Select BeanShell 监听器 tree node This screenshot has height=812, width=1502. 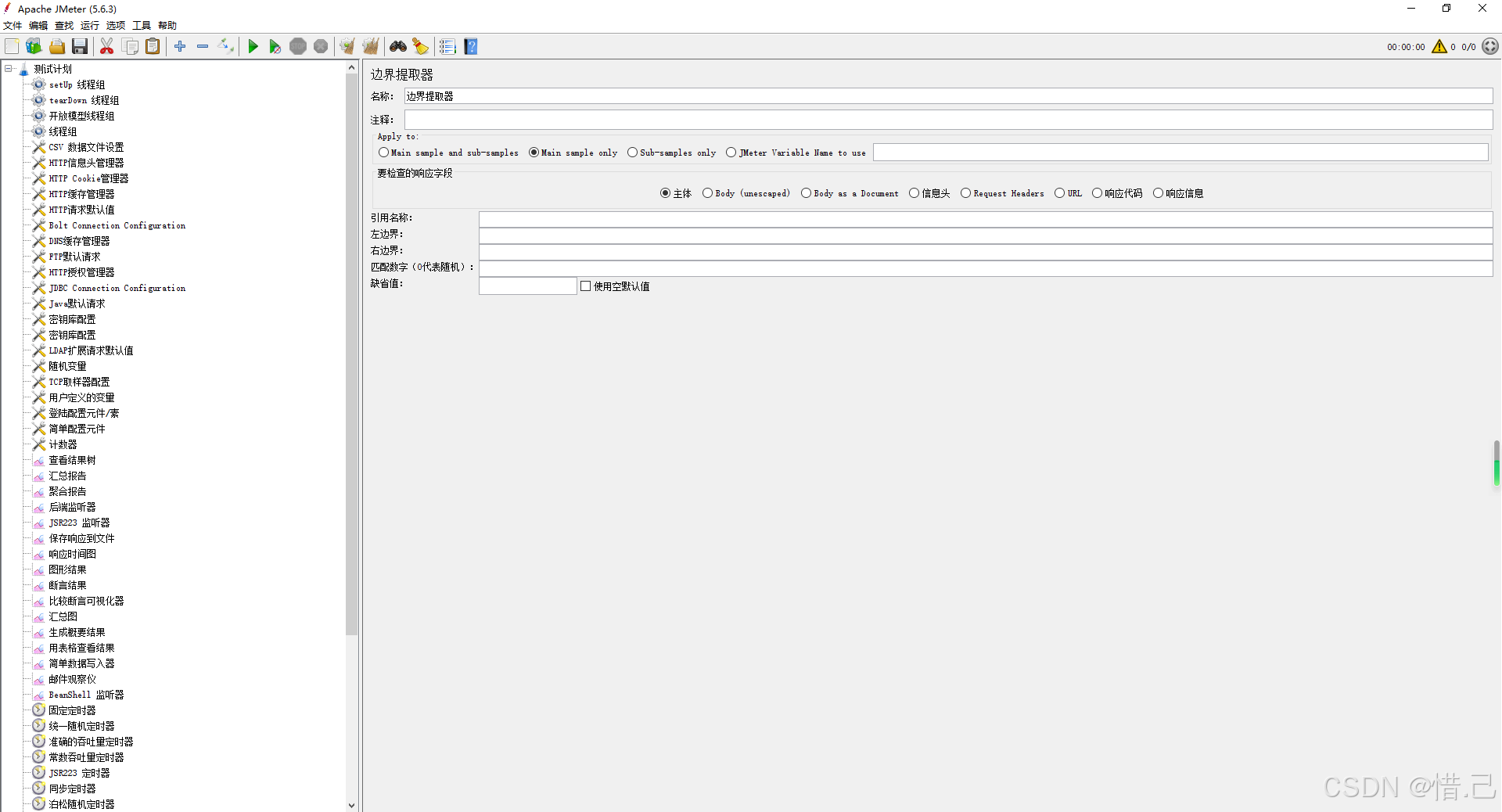pos(86,695)
